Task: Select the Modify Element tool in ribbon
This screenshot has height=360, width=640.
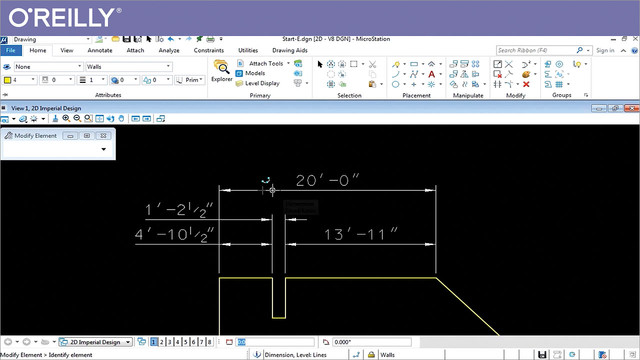Action: [497, 64]
